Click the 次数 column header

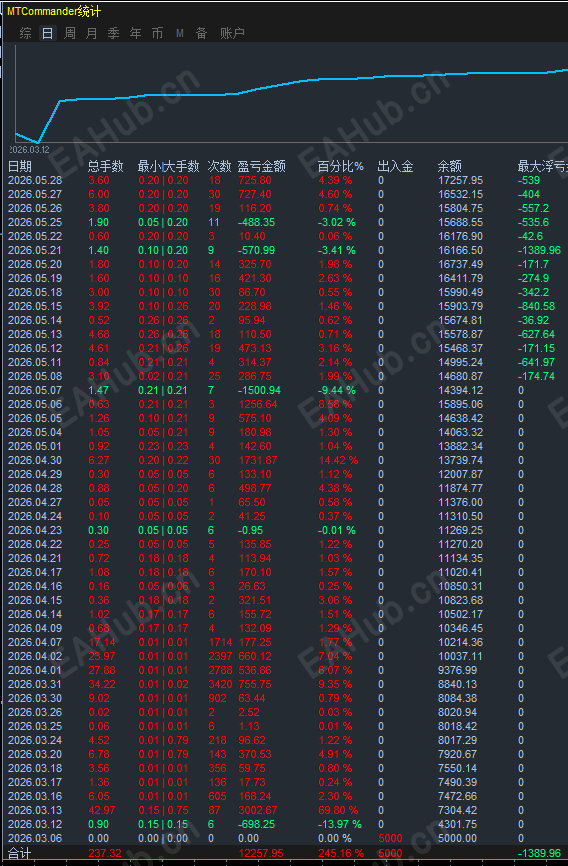(219, 166)
